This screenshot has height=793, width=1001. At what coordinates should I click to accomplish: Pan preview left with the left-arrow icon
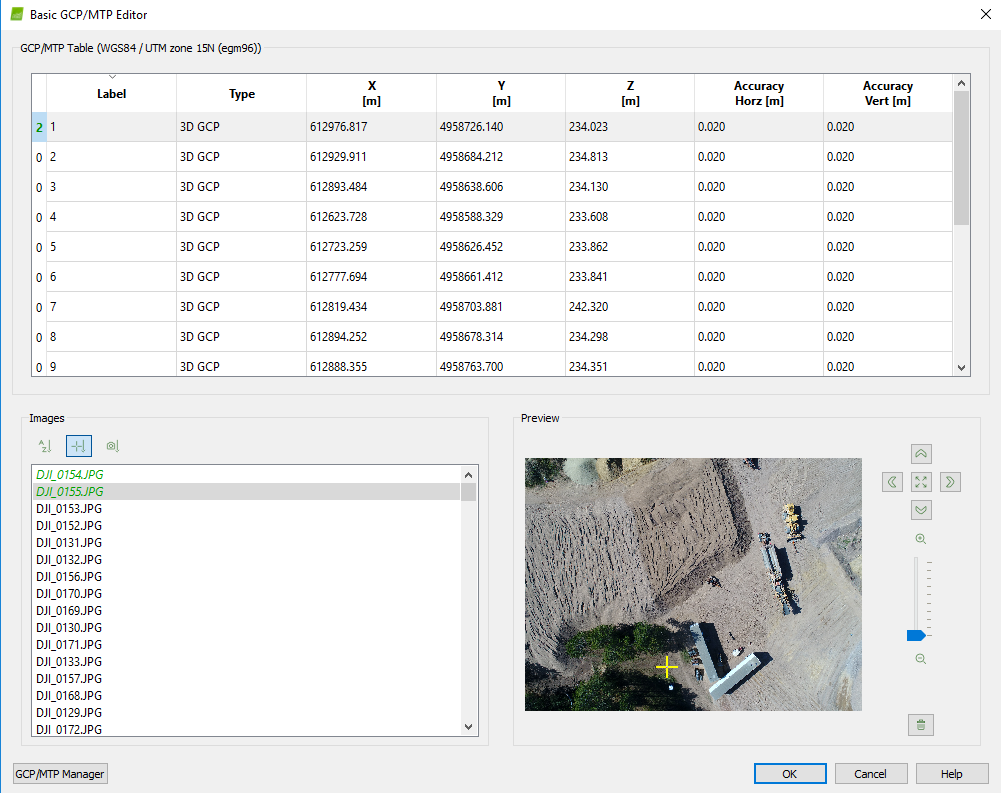pos(892,482)
